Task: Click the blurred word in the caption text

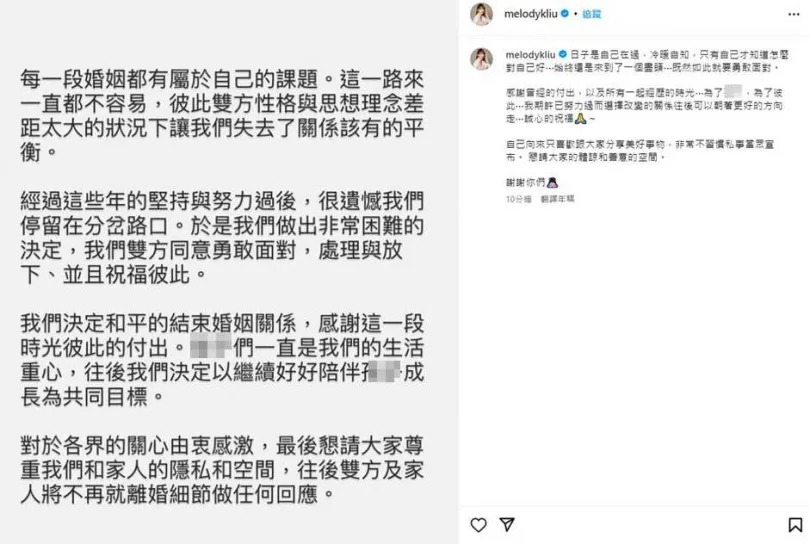Action: click(x=733, y=92)
